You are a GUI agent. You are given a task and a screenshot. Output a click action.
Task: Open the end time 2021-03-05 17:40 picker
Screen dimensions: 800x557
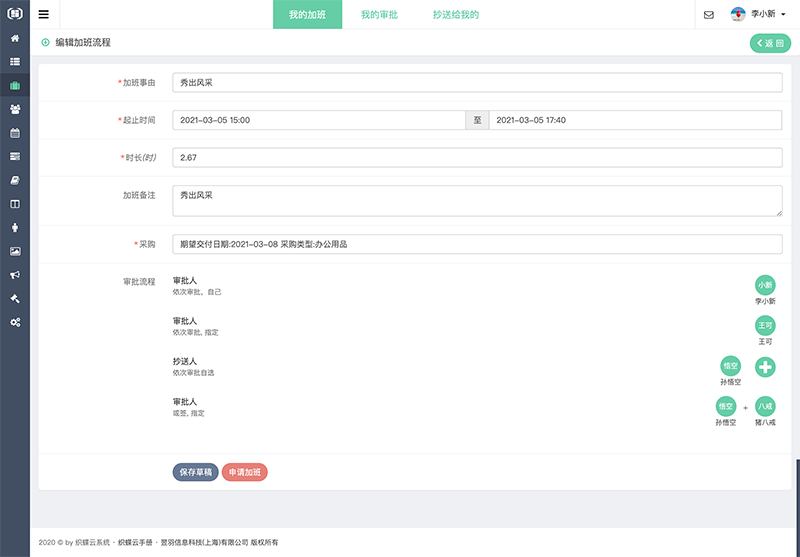pos(635,120)
